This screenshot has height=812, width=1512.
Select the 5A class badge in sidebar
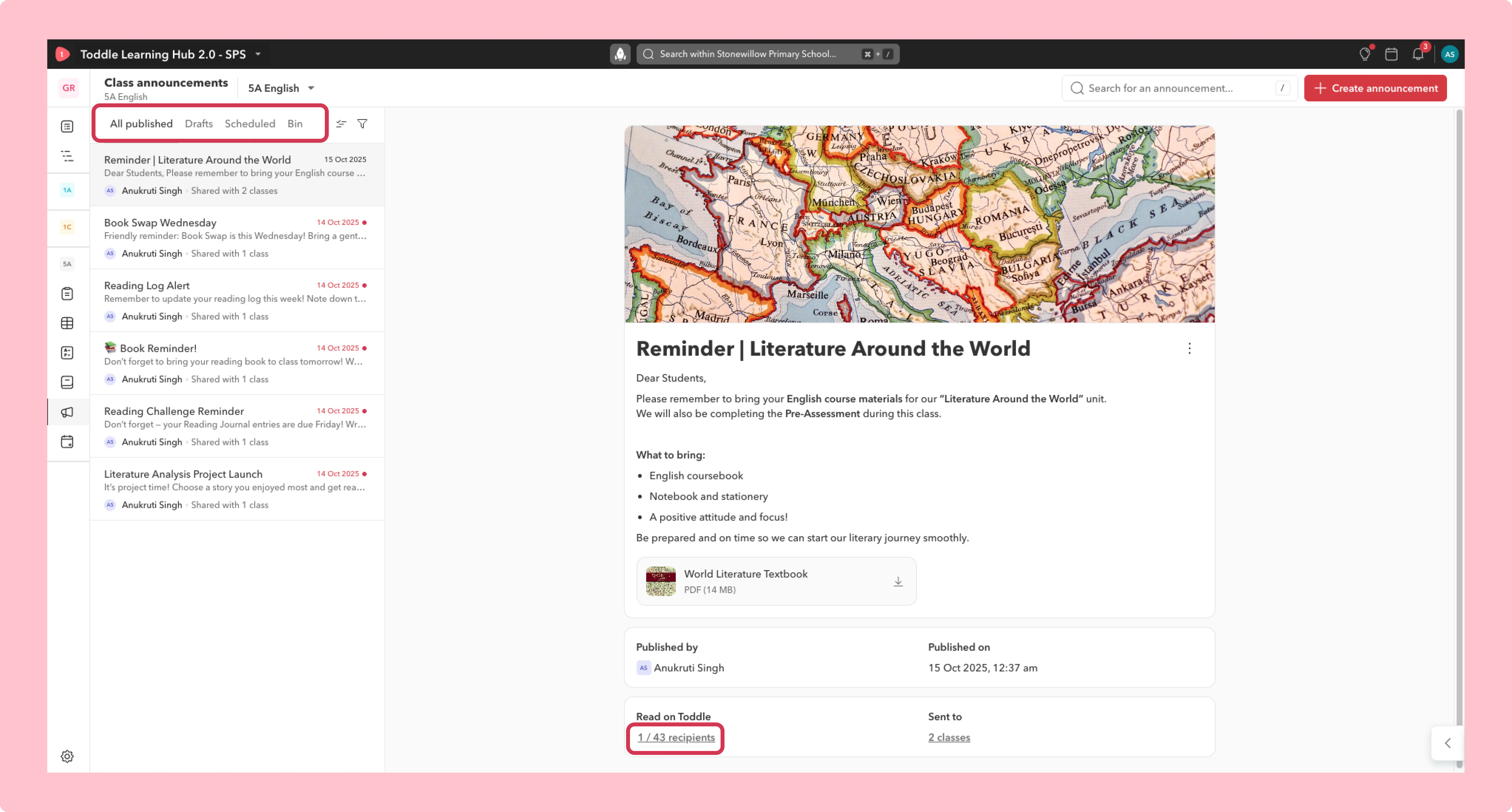[x=67, y=264]
